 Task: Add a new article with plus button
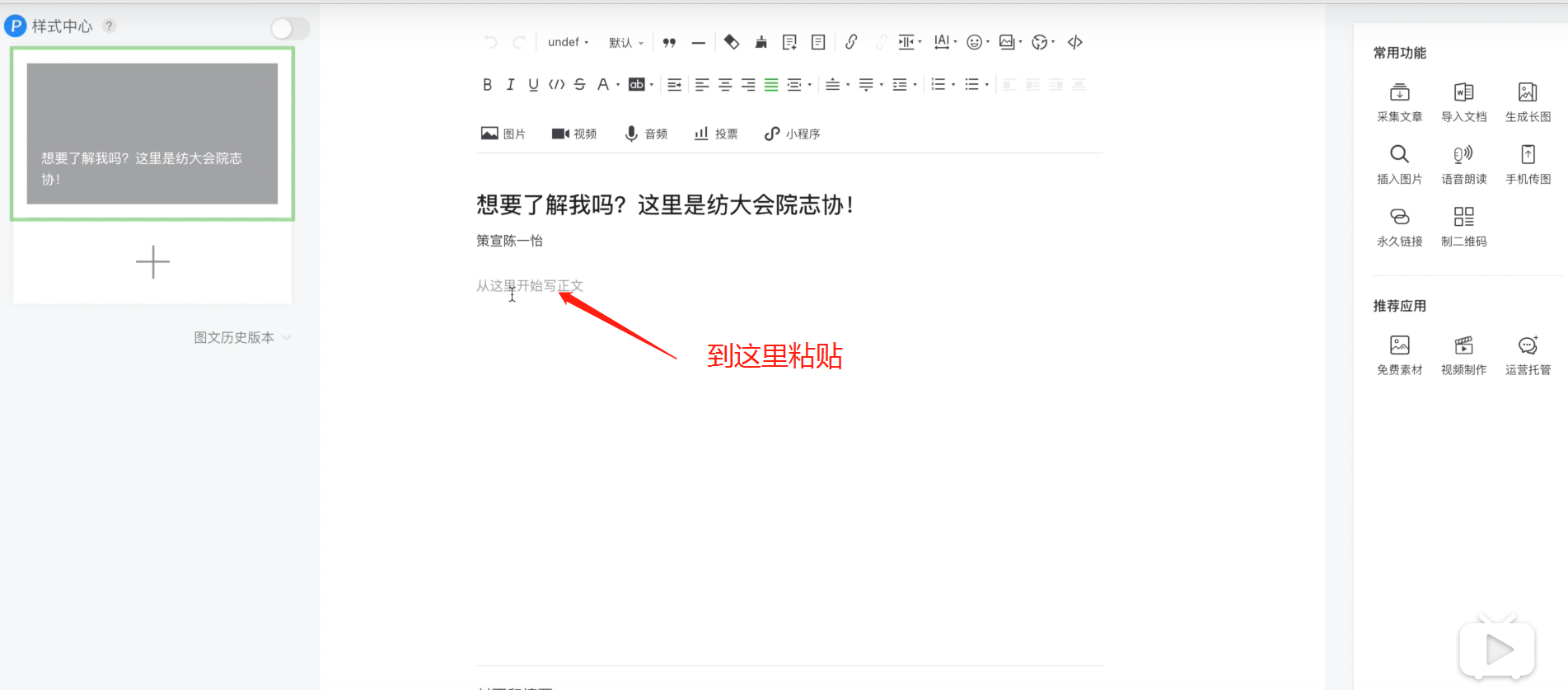pos(152,262)
